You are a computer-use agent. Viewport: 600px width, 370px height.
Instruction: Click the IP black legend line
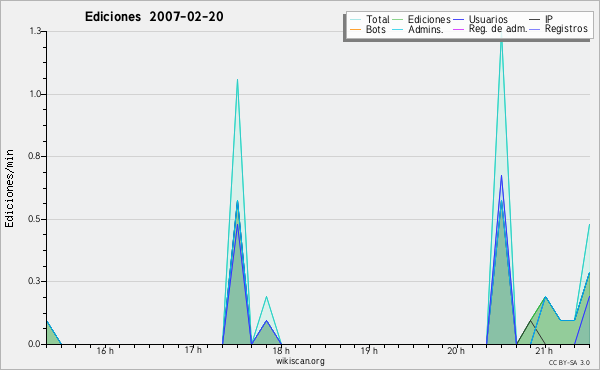pos(535,20)
